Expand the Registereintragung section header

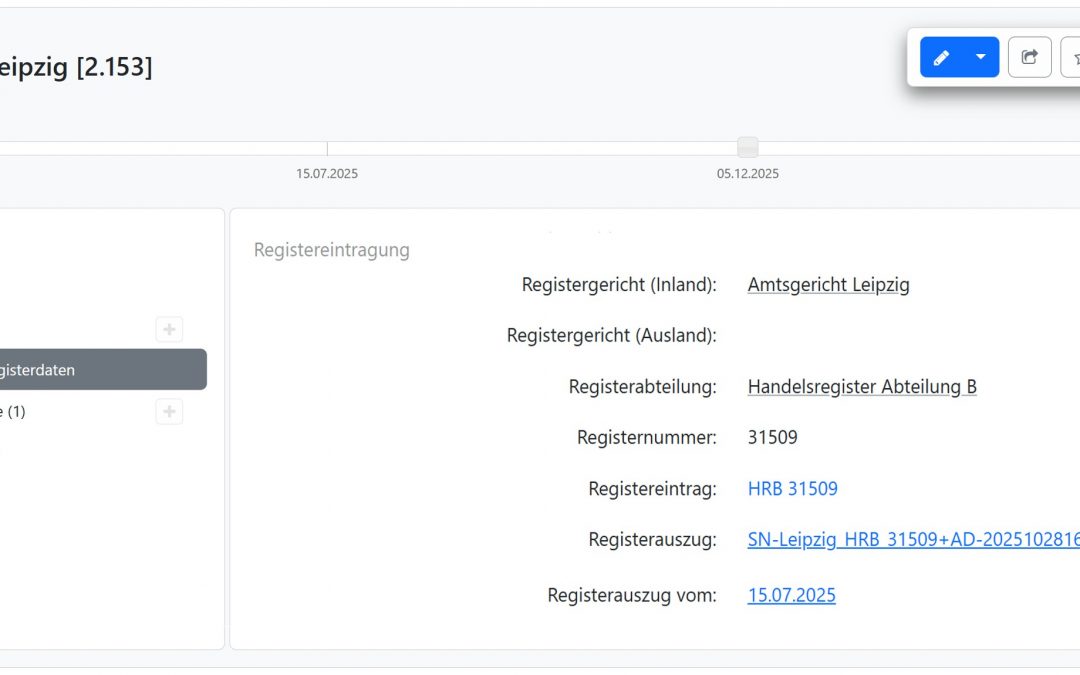(331, 249)
